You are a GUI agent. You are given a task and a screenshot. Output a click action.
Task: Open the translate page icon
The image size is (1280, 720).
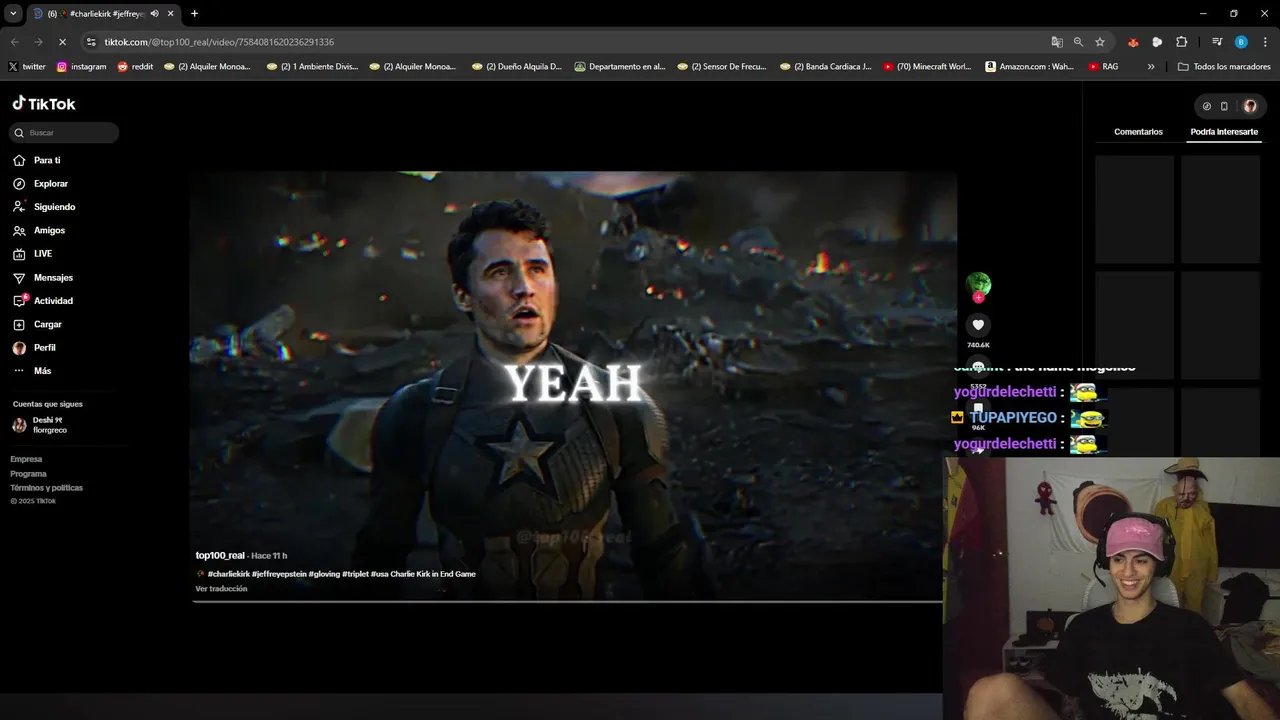1057,42
